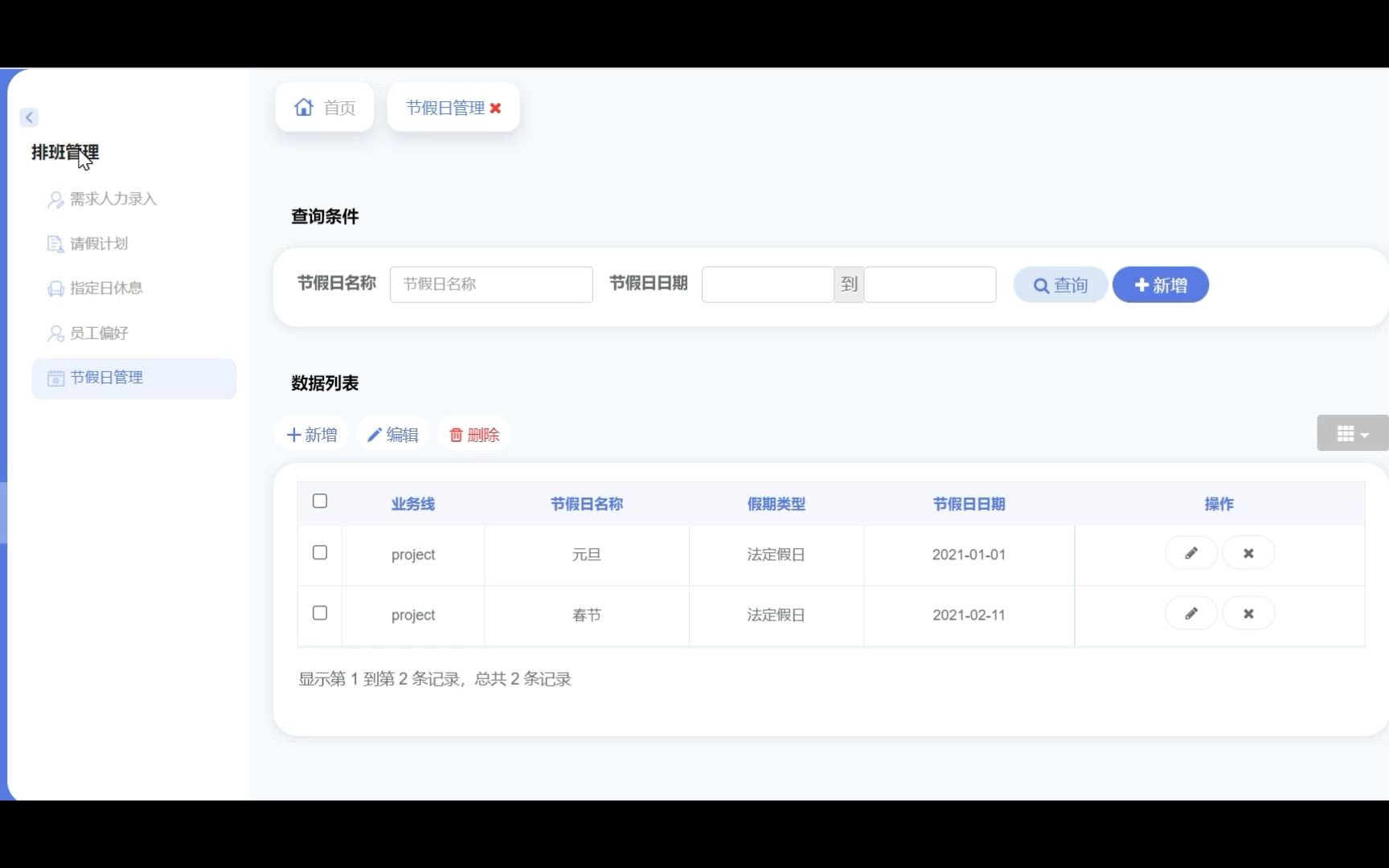Click the 员工偏好 person icon

55,334
